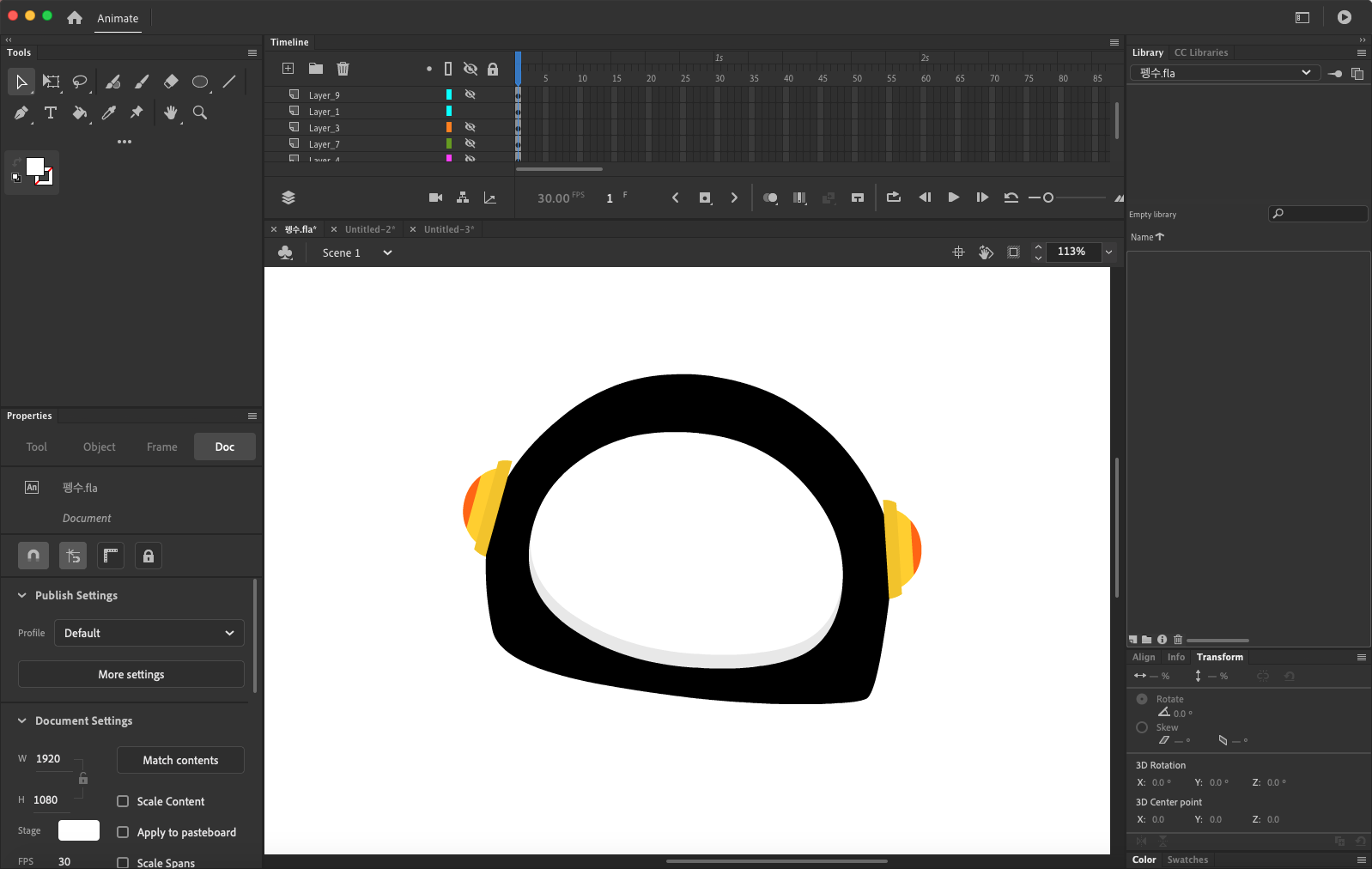Open the workspace switcher icon

[1302, 17]
